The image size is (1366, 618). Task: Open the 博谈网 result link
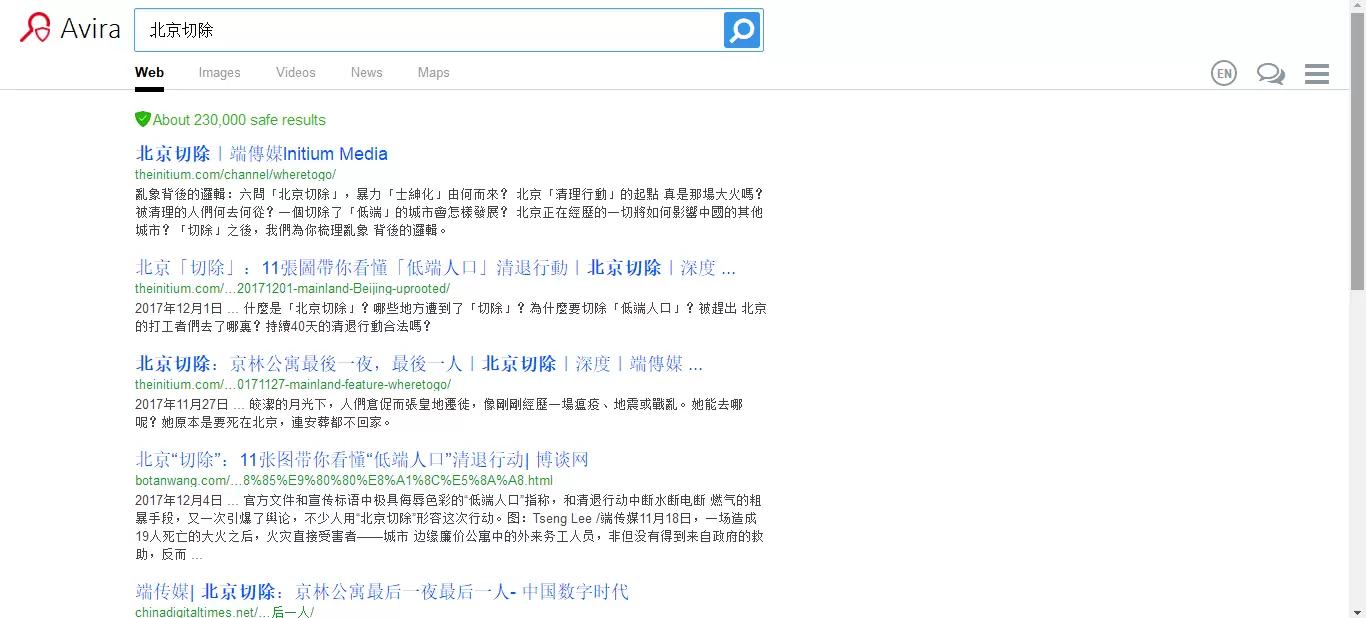tap(361, 460)
